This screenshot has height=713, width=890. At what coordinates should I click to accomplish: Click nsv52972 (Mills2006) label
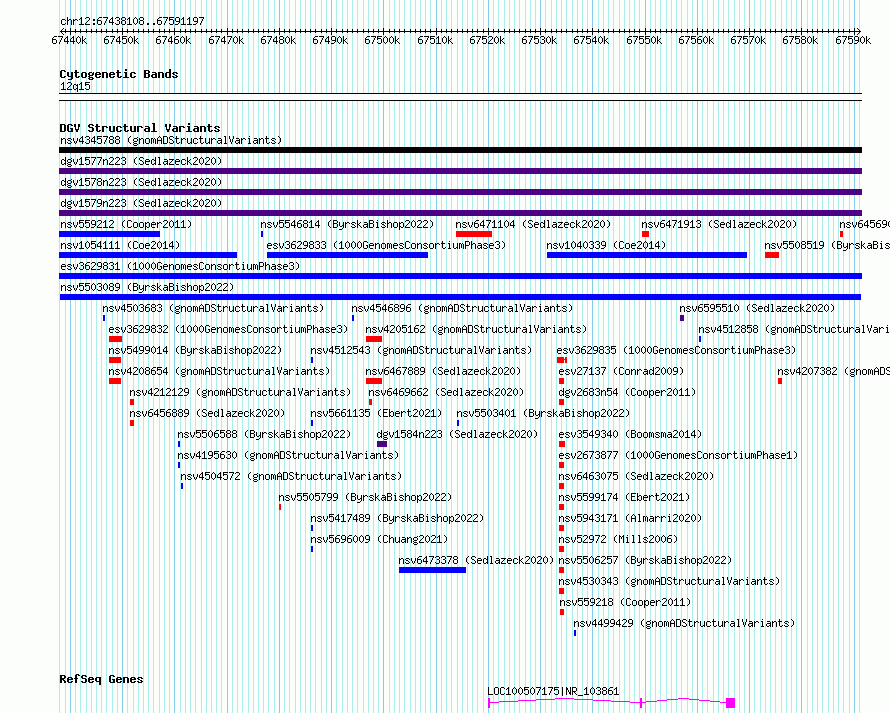pos(618,539)
